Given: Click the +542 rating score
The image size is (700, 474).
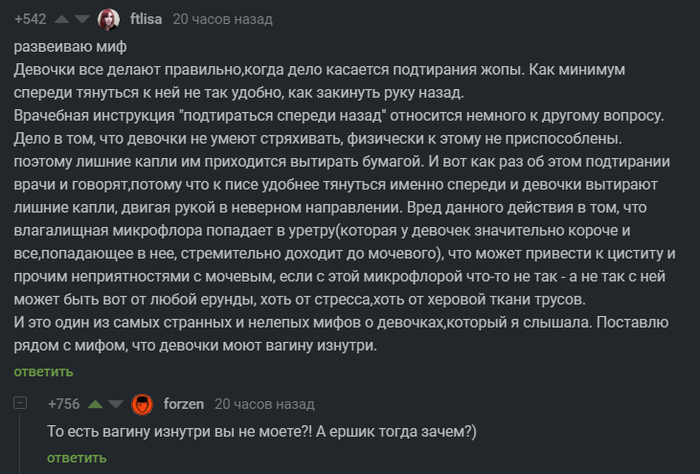Looking at the screenshot, I should click(x=32, y=19).
